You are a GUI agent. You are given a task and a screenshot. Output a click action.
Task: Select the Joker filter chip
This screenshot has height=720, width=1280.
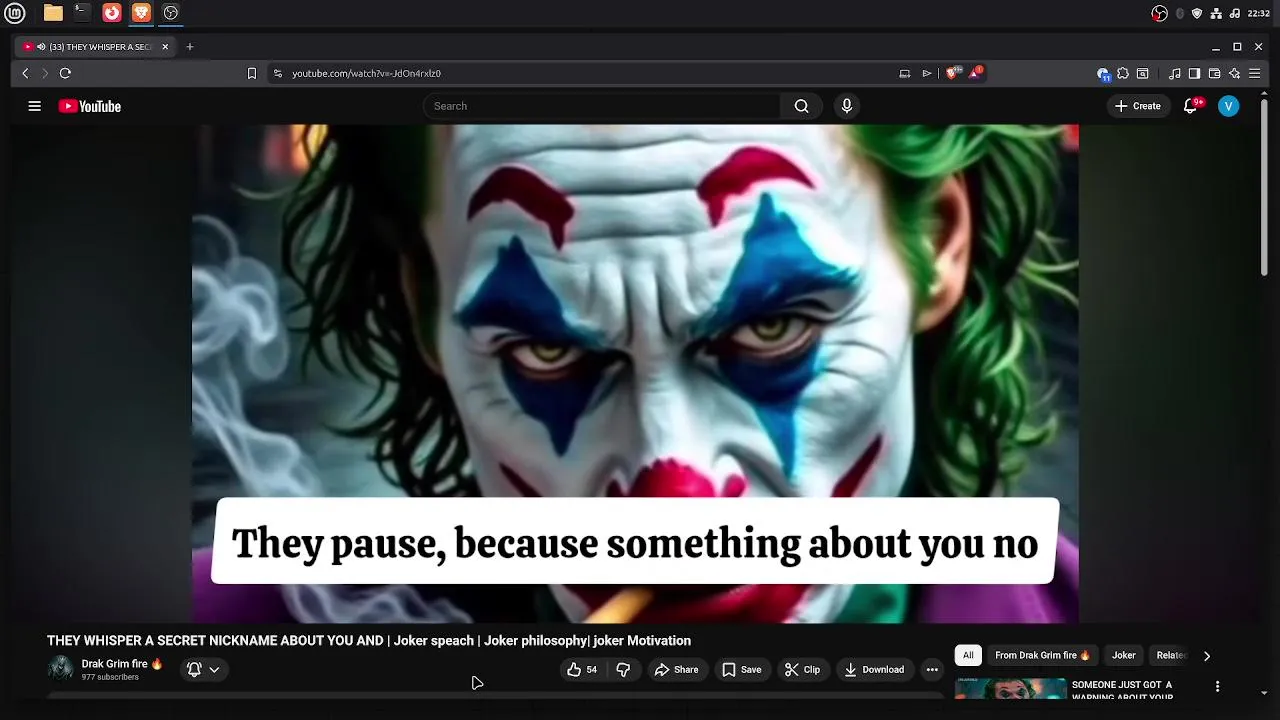coord(1124,656)
